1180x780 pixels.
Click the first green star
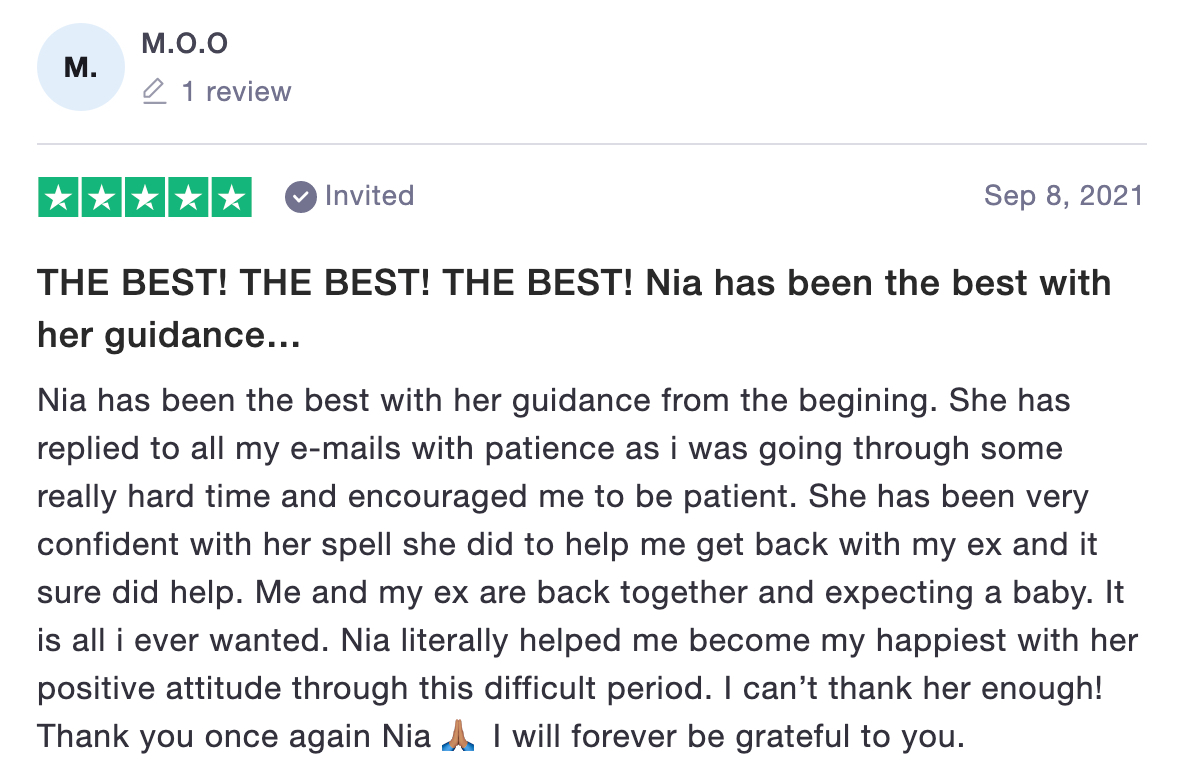58,197
